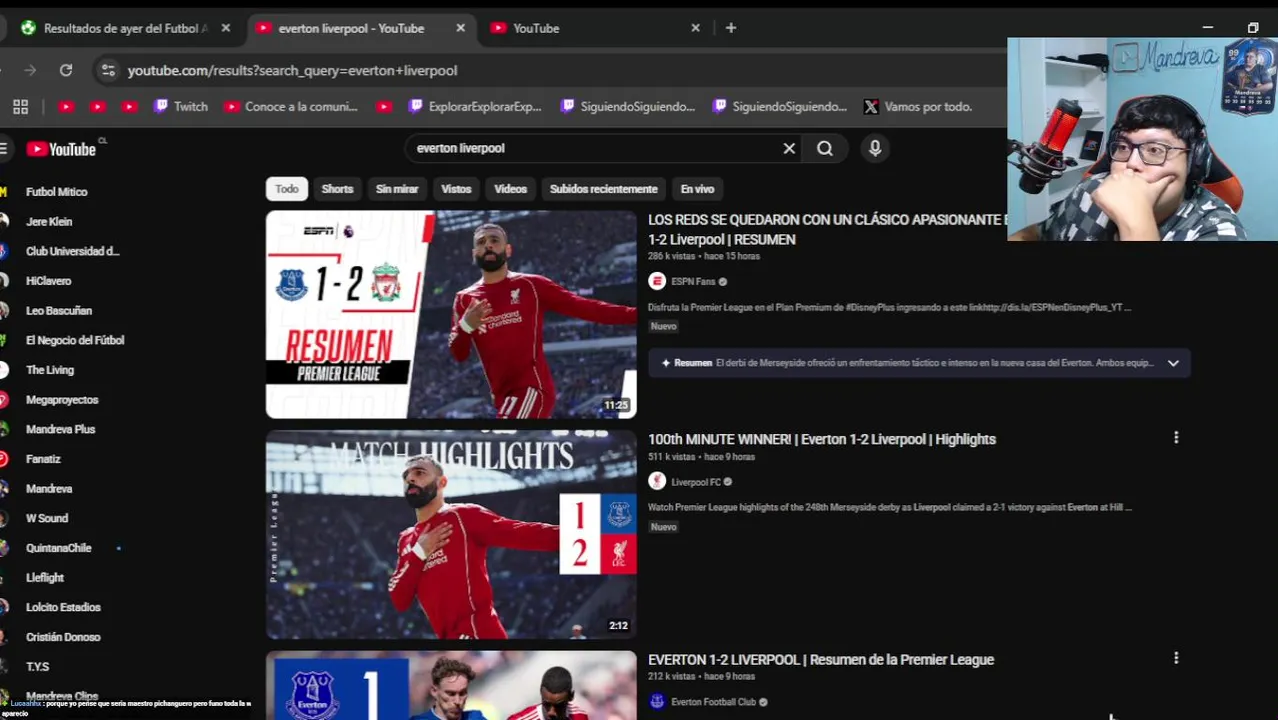Screen dimensions: 1278x720
Task: Click the browser forward arrow
Action: pos(30,70)
